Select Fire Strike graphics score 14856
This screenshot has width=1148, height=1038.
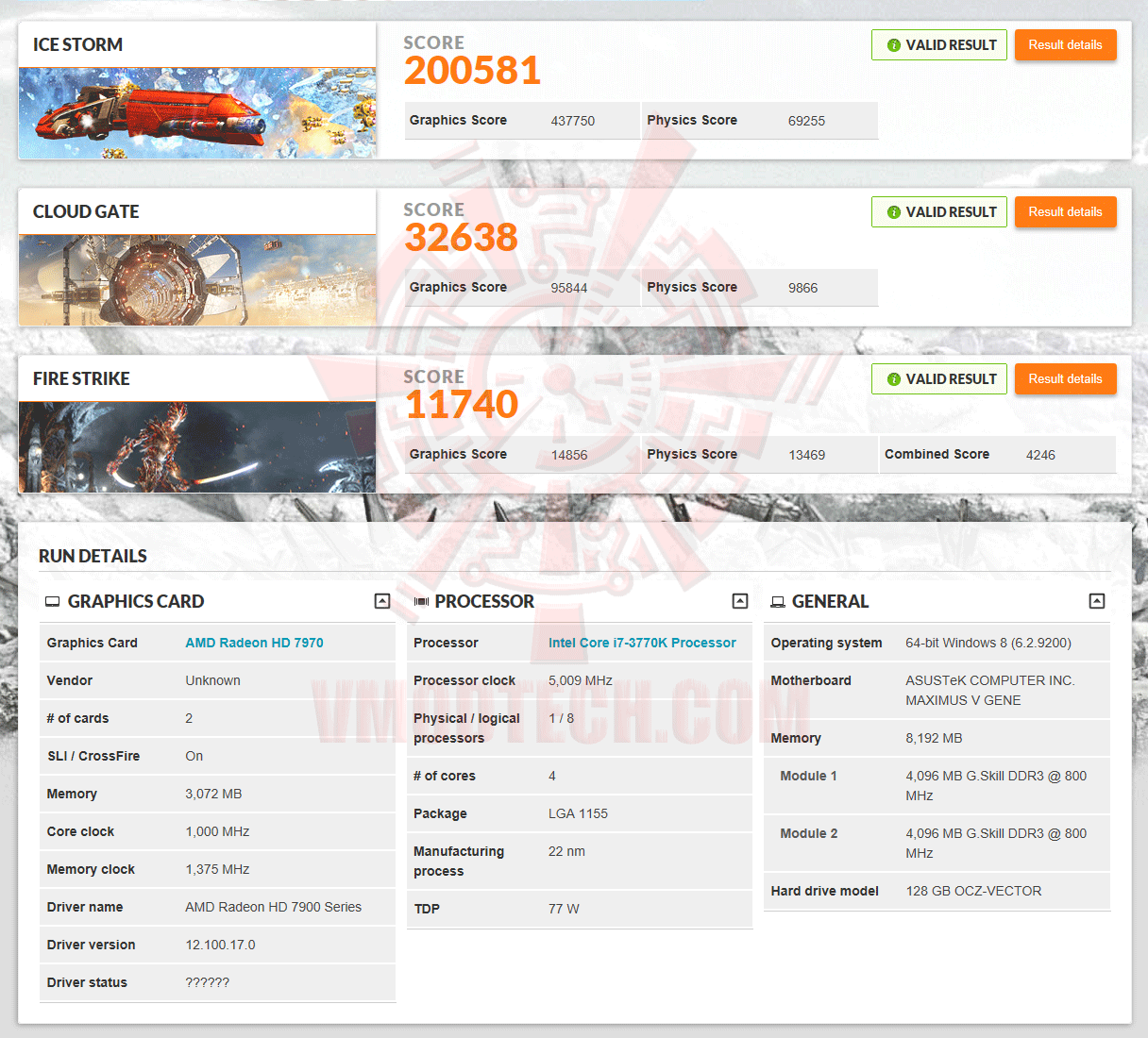click(x=569, y=455)
